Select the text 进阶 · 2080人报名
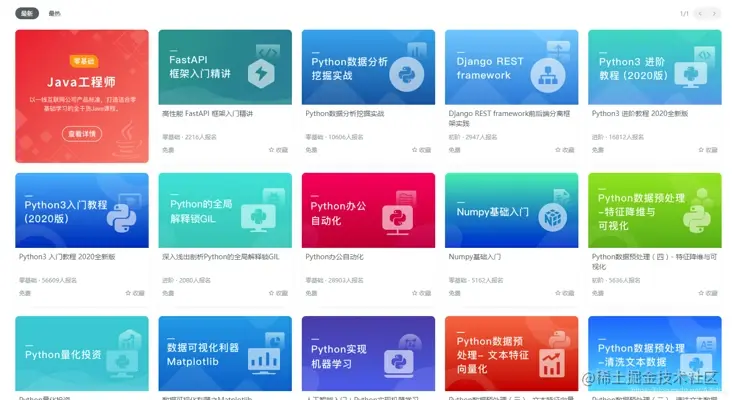The height and width of the screenshot is (400, 732). (x=186, y=281)
